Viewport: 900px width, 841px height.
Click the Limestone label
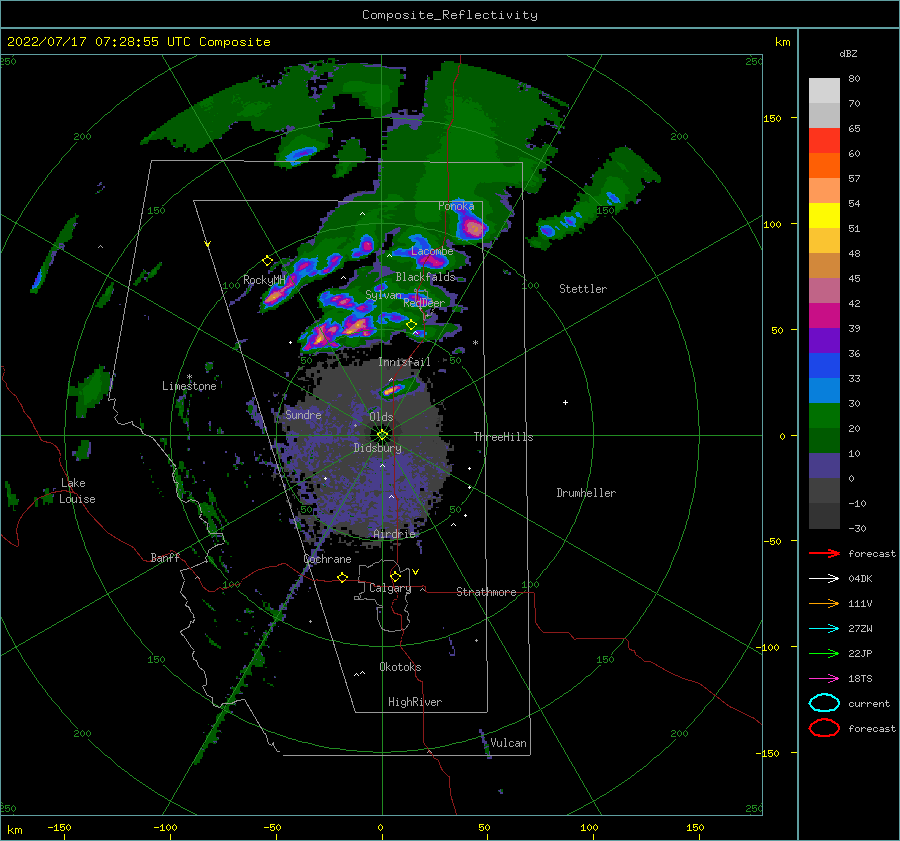189,386
